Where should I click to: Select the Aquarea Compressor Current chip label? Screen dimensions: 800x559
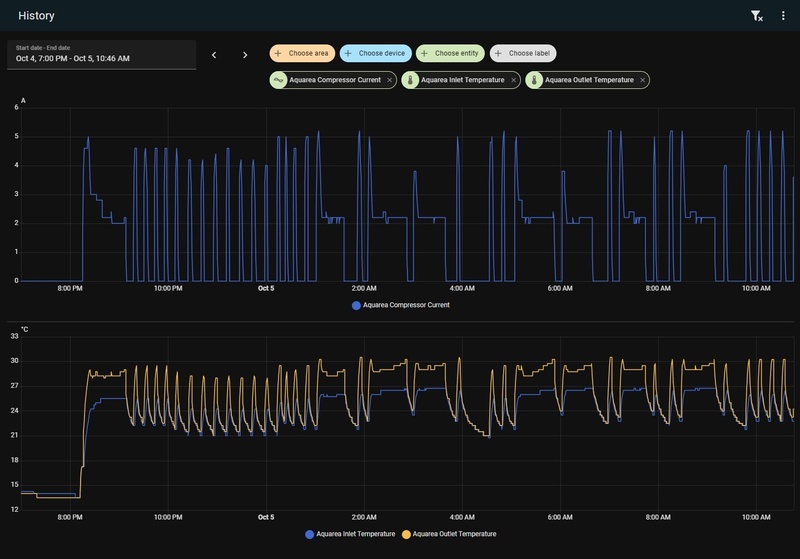(335, 80)
